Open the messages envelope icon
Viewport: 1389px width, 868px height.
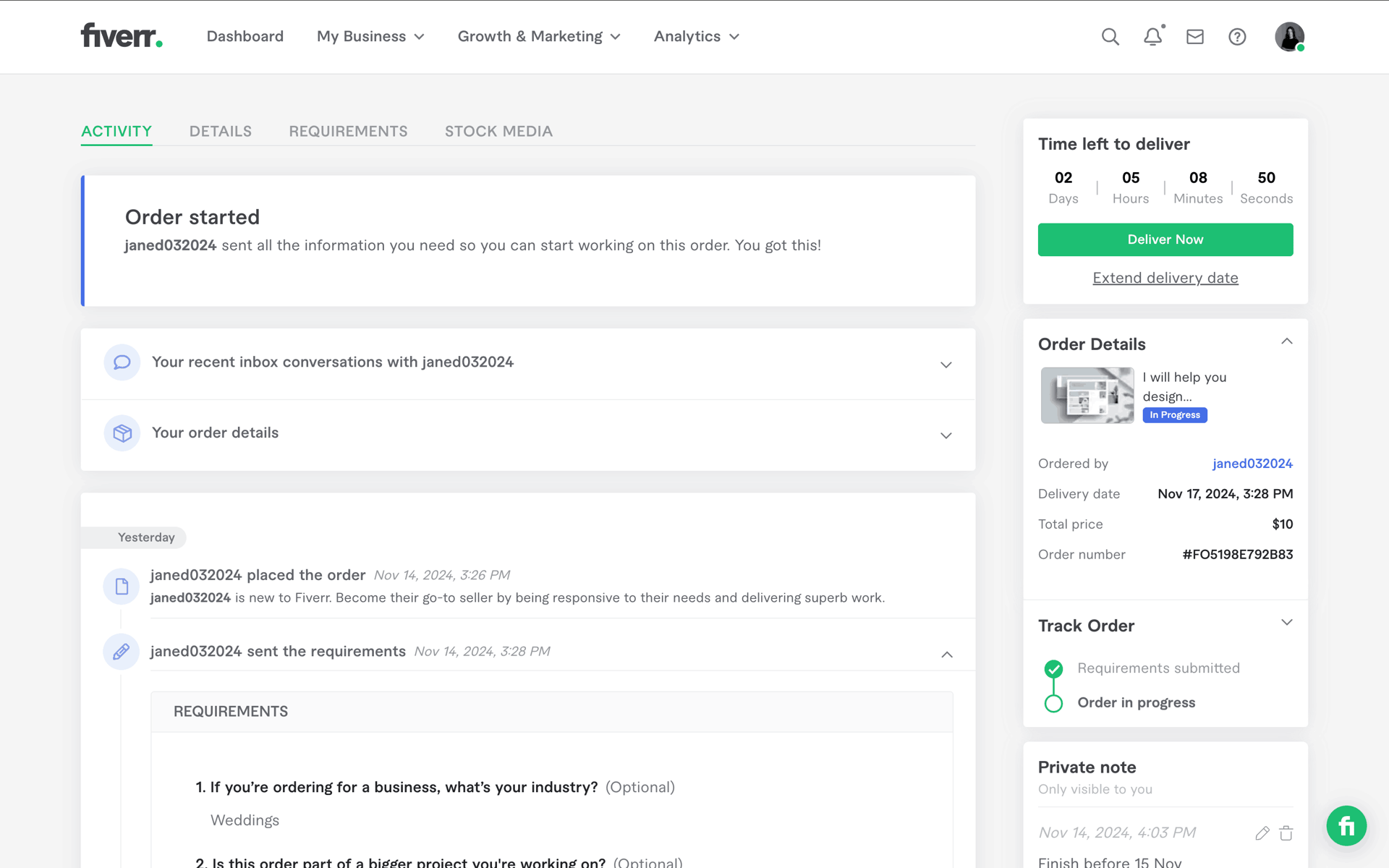1195,37
